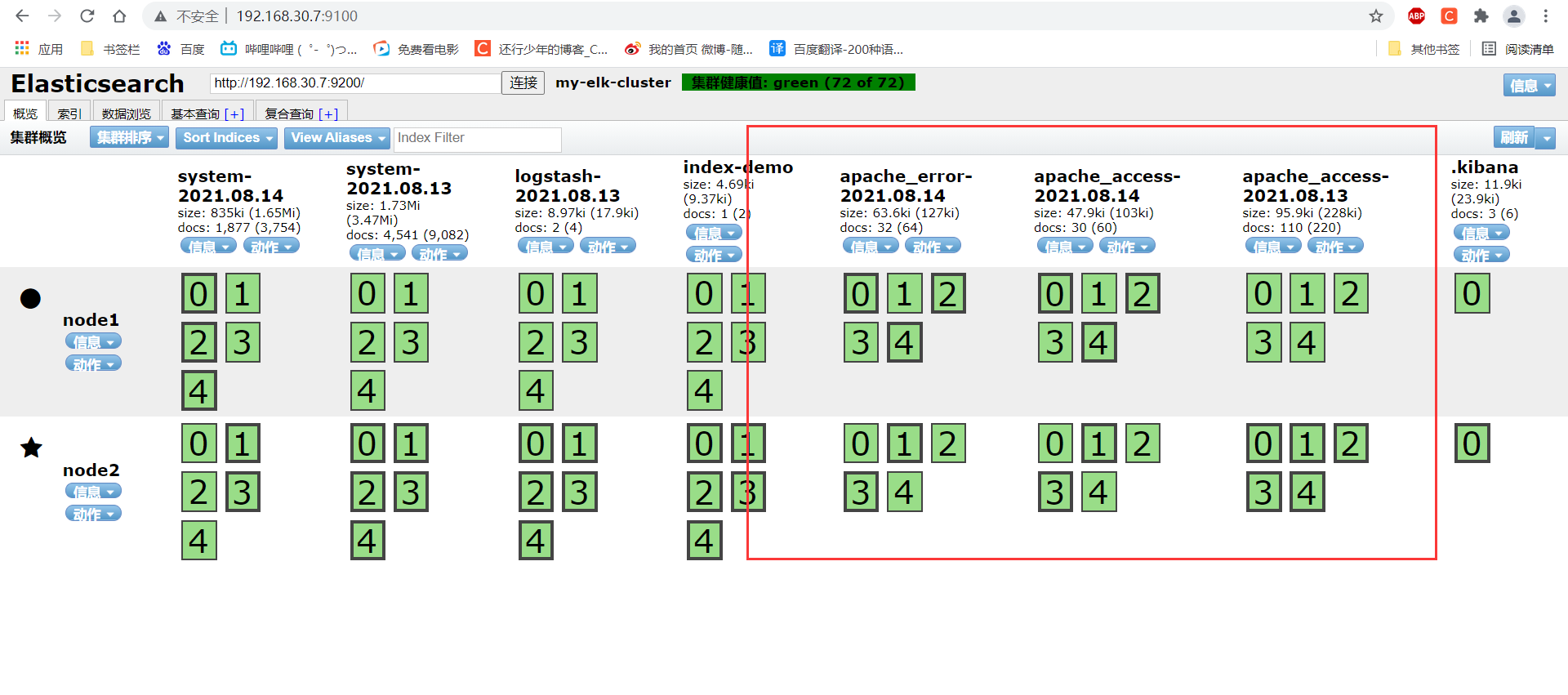Open the 基本查询 tab
This screenshot has height=695, width=1568.
207,113
